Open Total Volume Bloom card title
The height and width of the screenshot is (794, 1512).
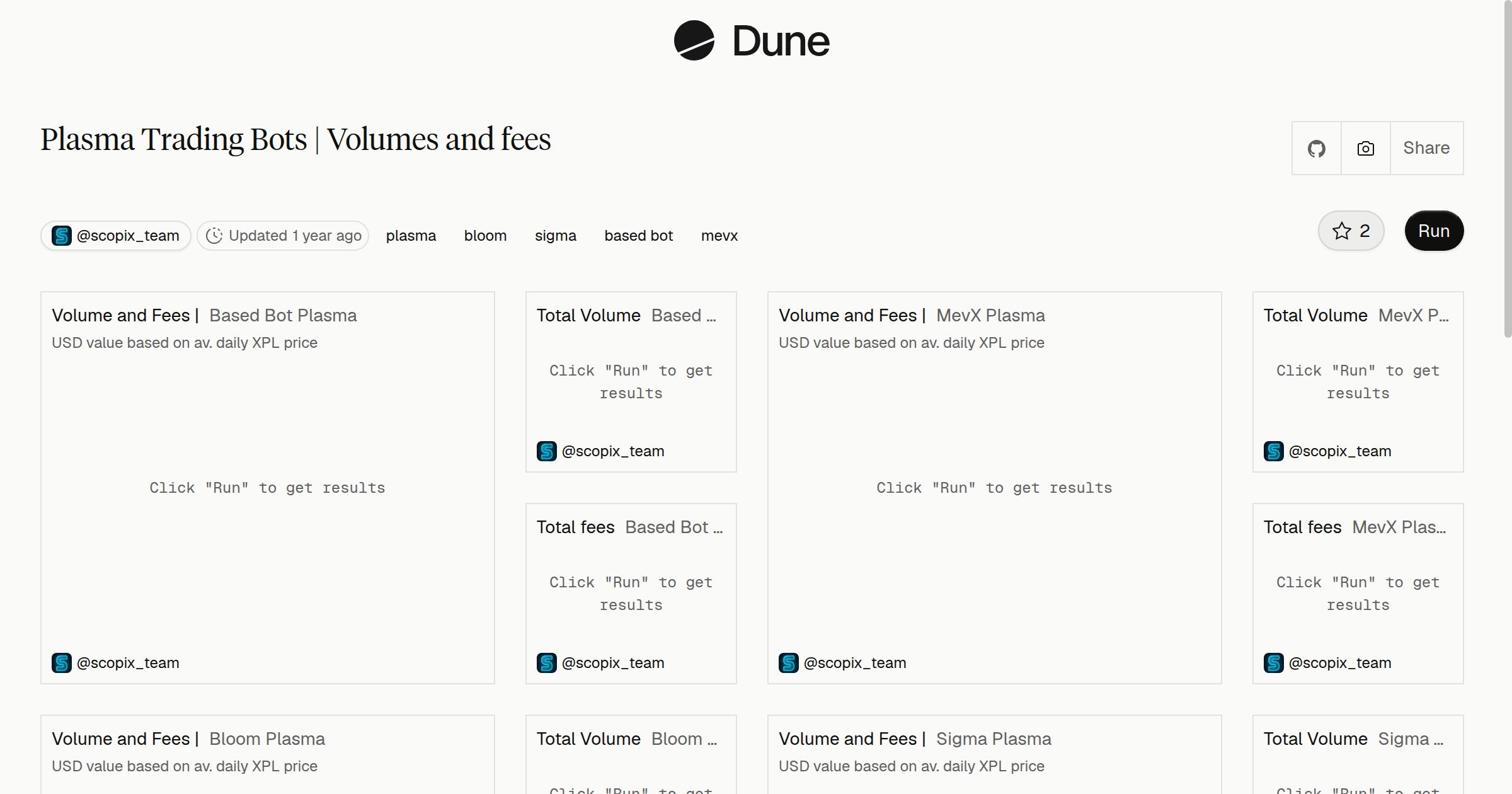627,739
